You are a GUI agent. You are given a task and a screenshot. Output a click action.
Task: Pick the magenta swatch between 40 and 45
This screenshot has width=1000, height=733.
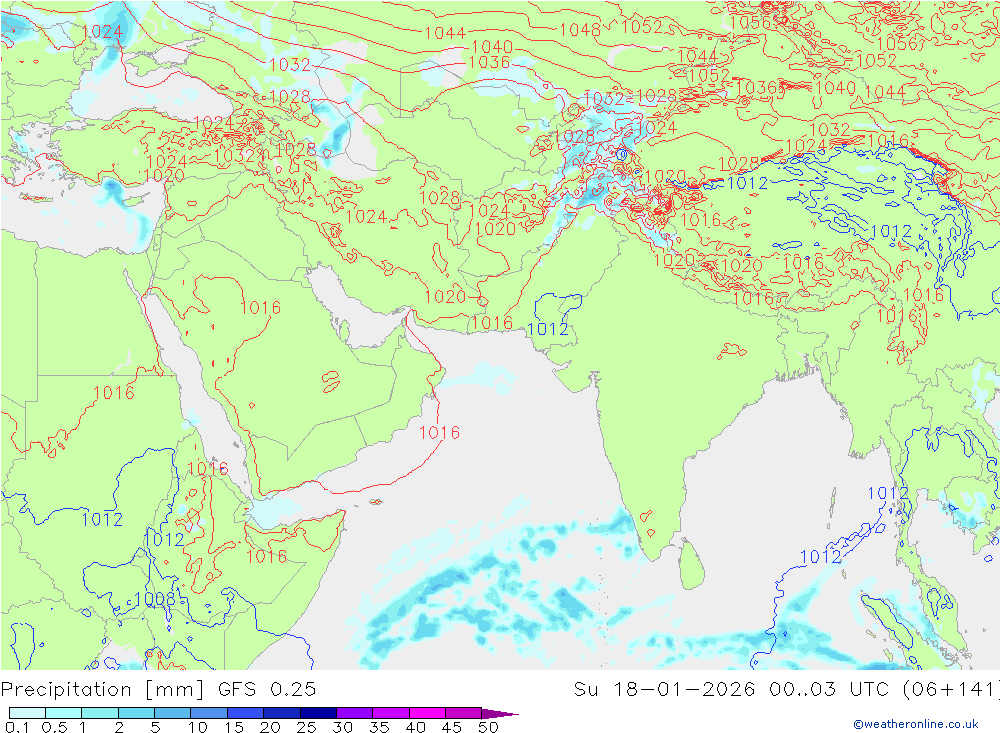(x=427, y=713)
